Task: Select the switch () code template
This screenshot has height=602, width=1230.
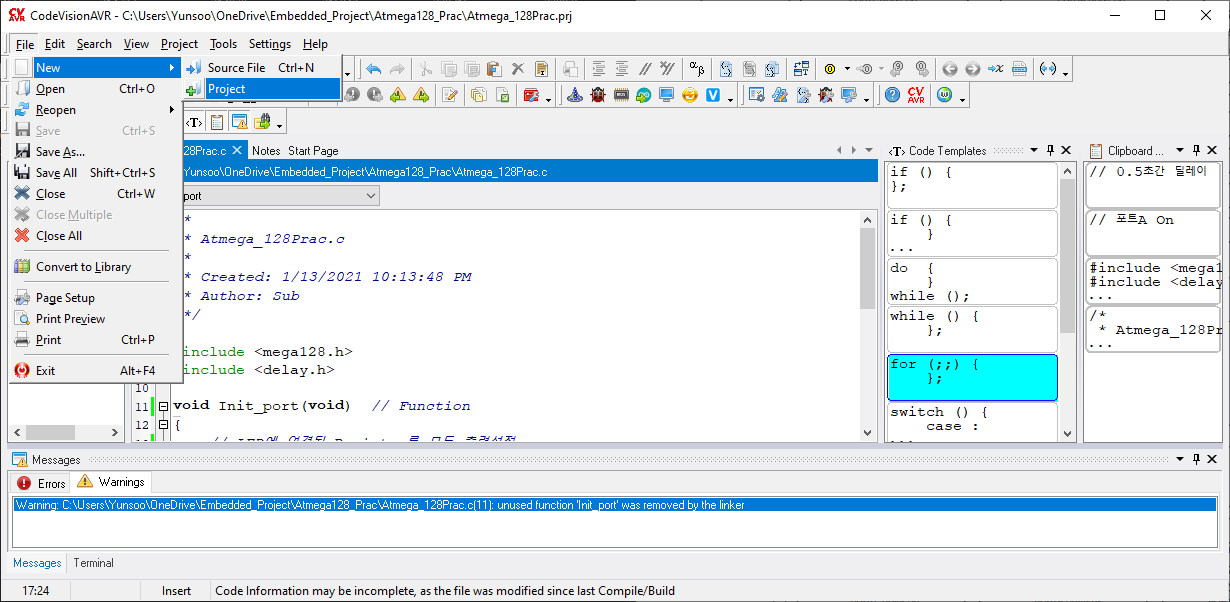Action: [972, 421]
